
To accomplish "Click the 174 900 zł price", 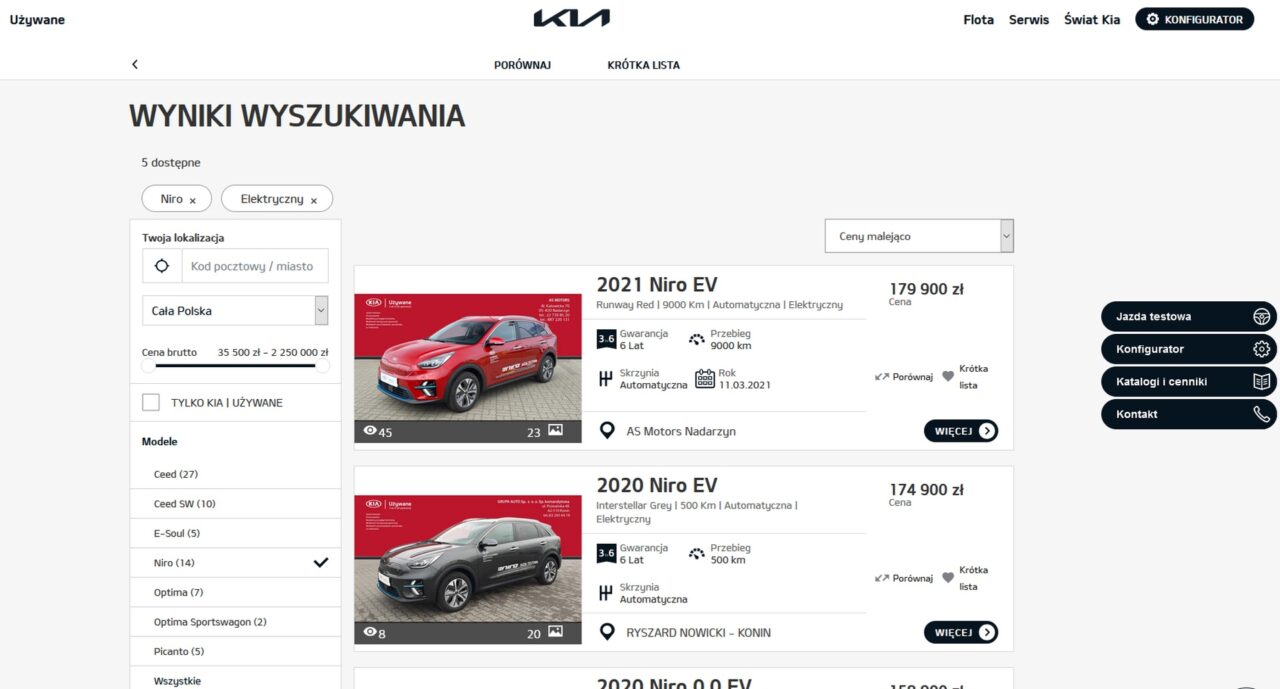I will pos(927,490).
